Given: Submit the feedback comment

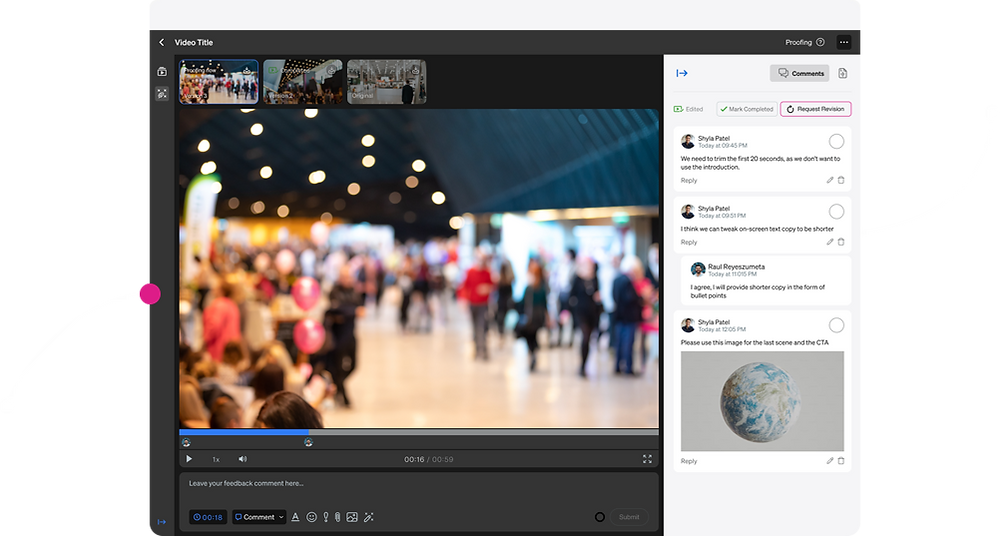Looking at the screenshot, I should click(x=629, y=517).
